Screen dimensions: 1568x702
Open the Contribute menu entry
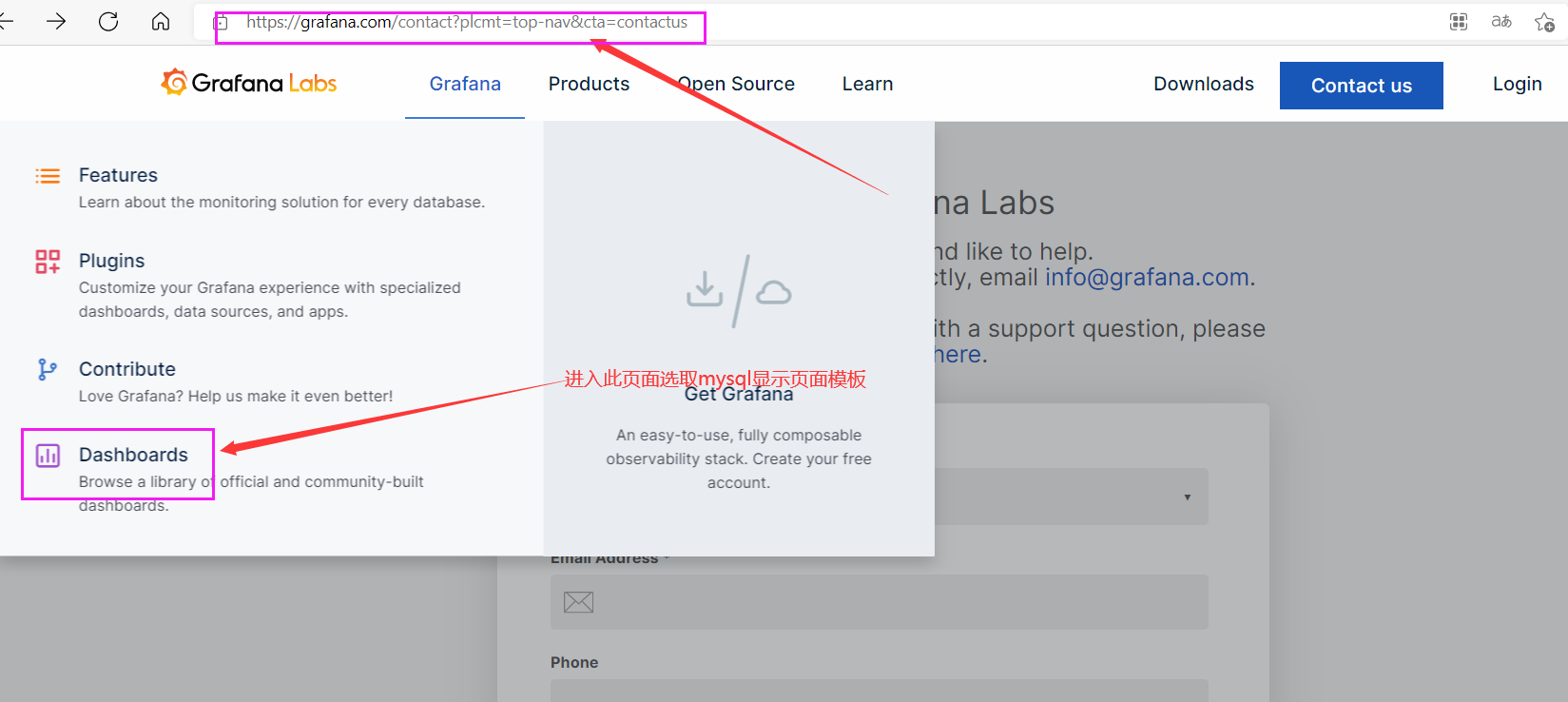click(x=127, y=369)
